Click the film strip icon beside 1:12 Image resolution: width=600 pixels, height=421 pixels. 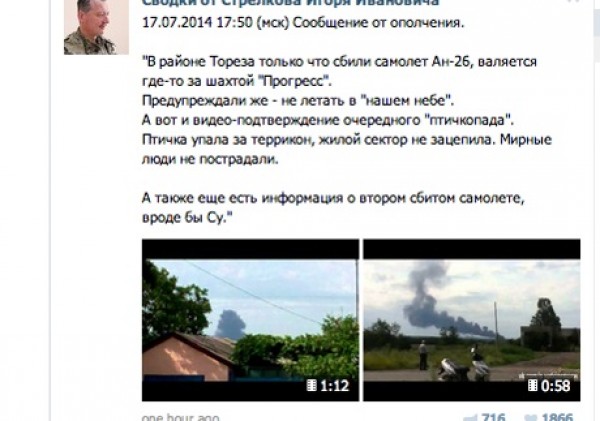pyautogui.click(x=312, y=385)
